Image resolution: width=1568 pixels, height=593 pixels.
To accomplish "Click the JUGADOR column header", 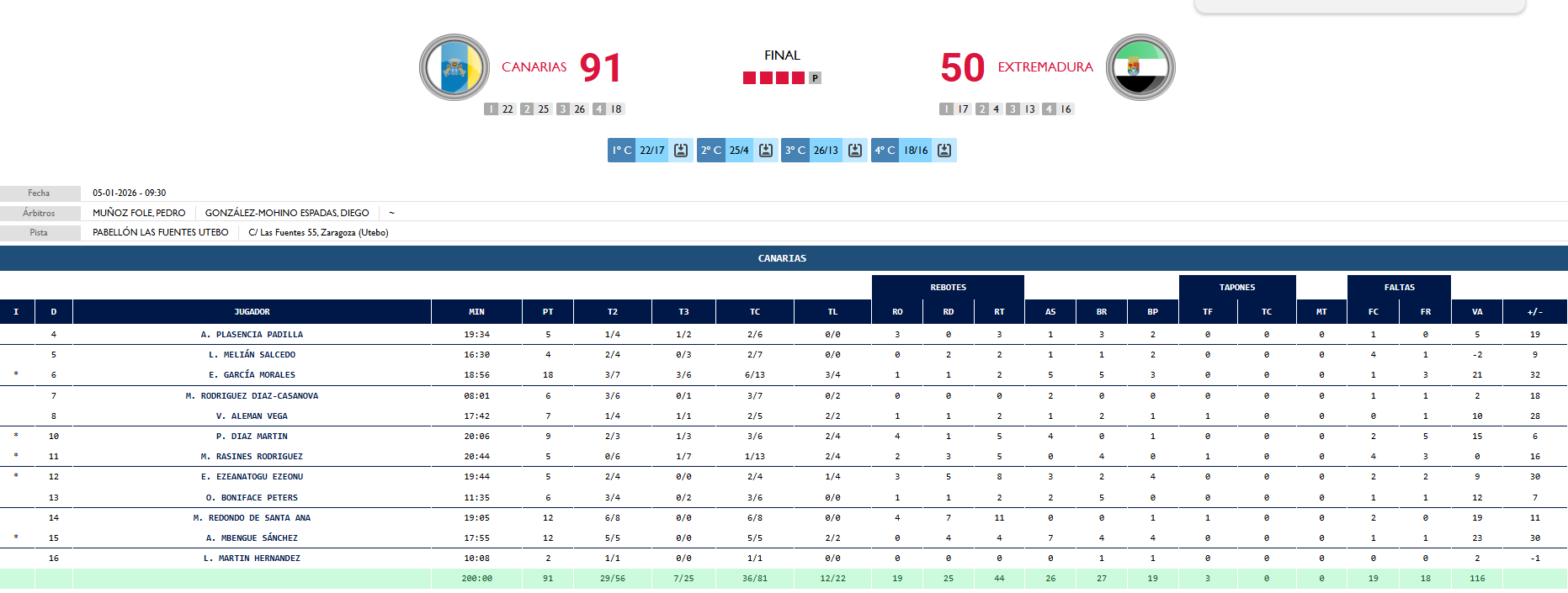I will pyautogui.click(x=252, y=312).
